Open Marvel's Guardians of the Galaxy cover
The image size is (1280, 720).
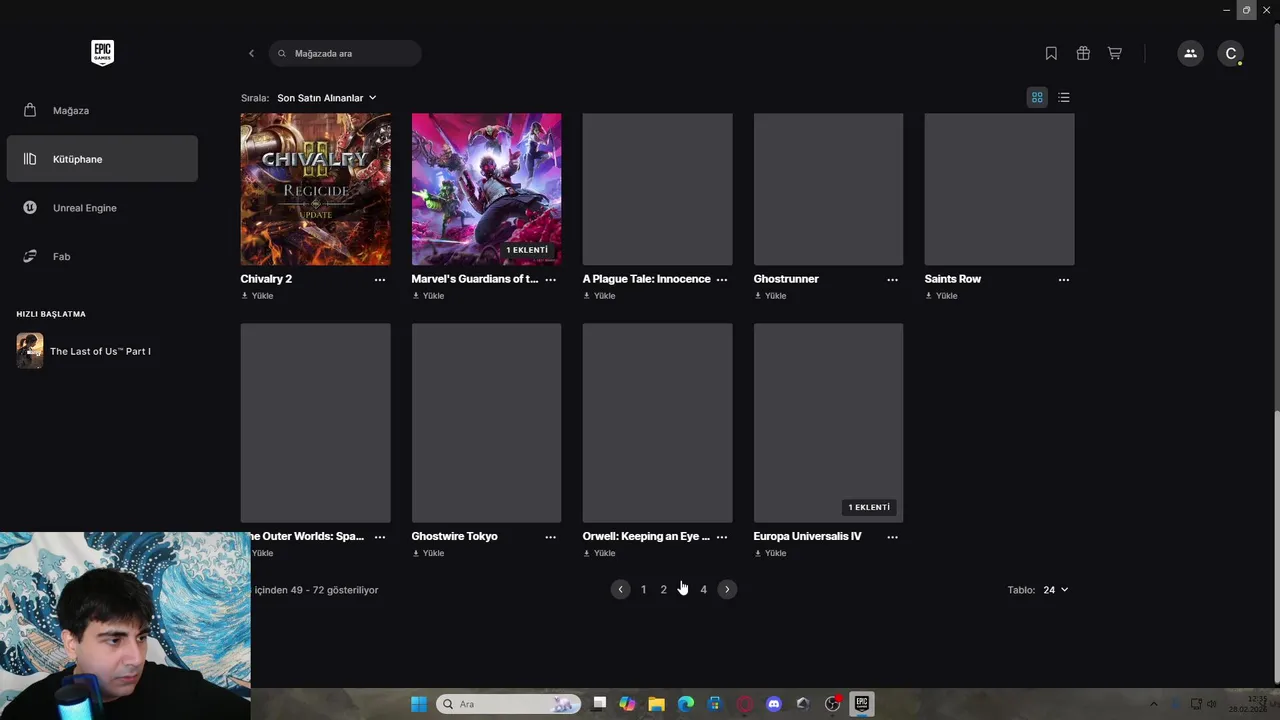(x=486, y=189)
